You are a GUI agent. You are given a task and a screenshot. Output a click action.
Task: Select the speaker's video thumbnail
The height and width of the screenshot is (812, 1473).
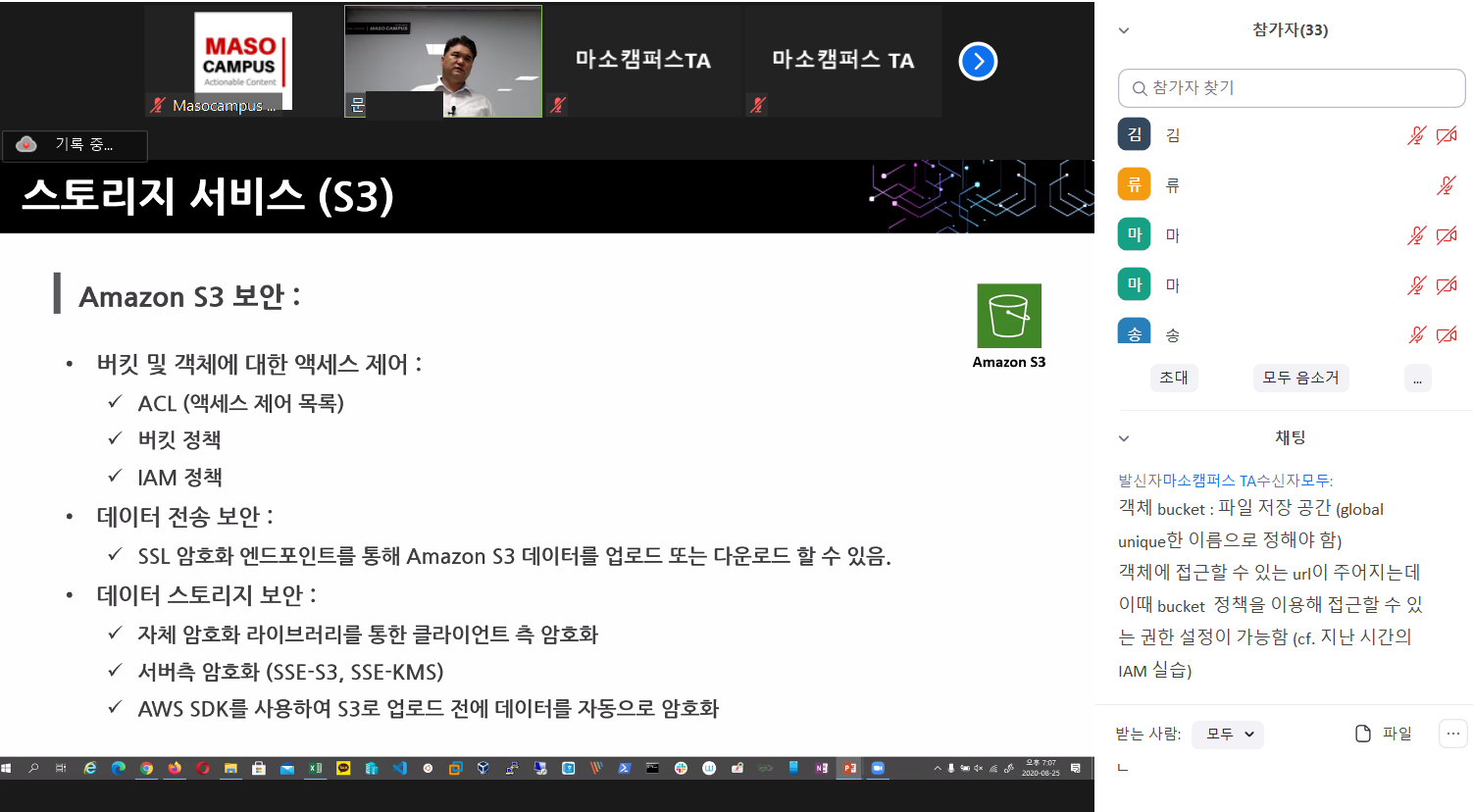click(443, 61)
